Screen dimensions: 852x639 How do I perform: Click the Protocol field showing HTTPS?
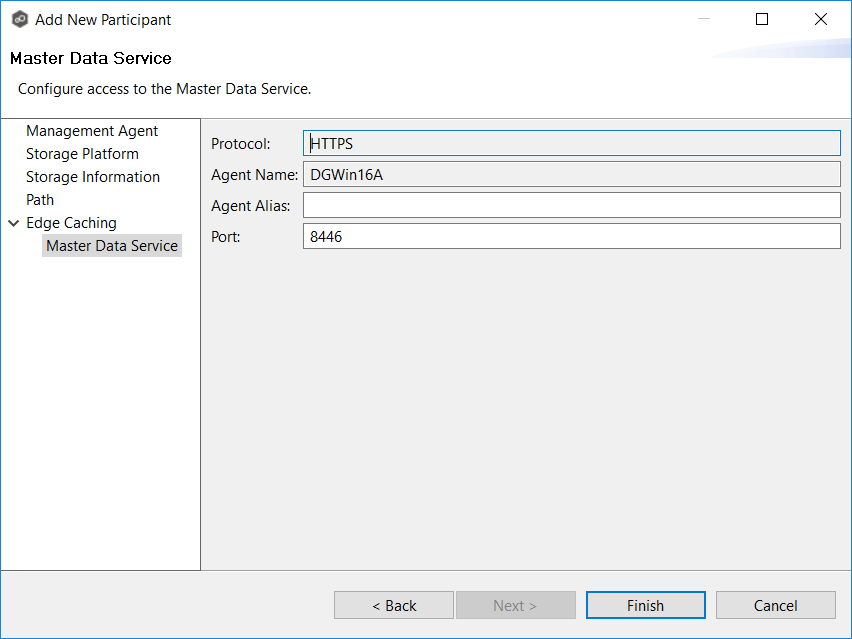click(x=571, y=144)
